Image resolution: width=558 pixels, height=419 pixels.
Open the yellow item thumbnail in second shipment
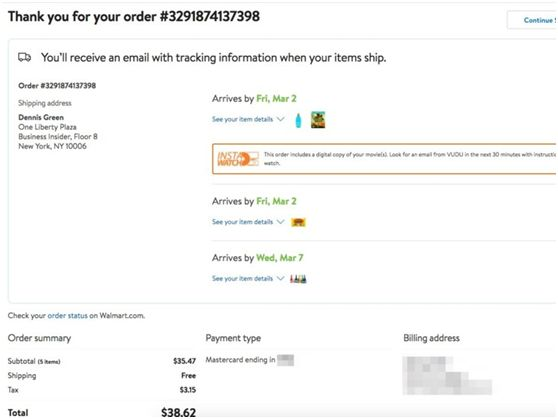point(298,222)
